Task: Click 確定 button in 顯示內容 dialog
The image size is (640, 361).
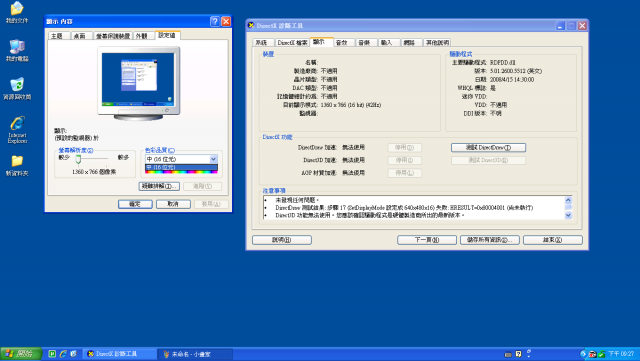Action: [x=136, y=204]
